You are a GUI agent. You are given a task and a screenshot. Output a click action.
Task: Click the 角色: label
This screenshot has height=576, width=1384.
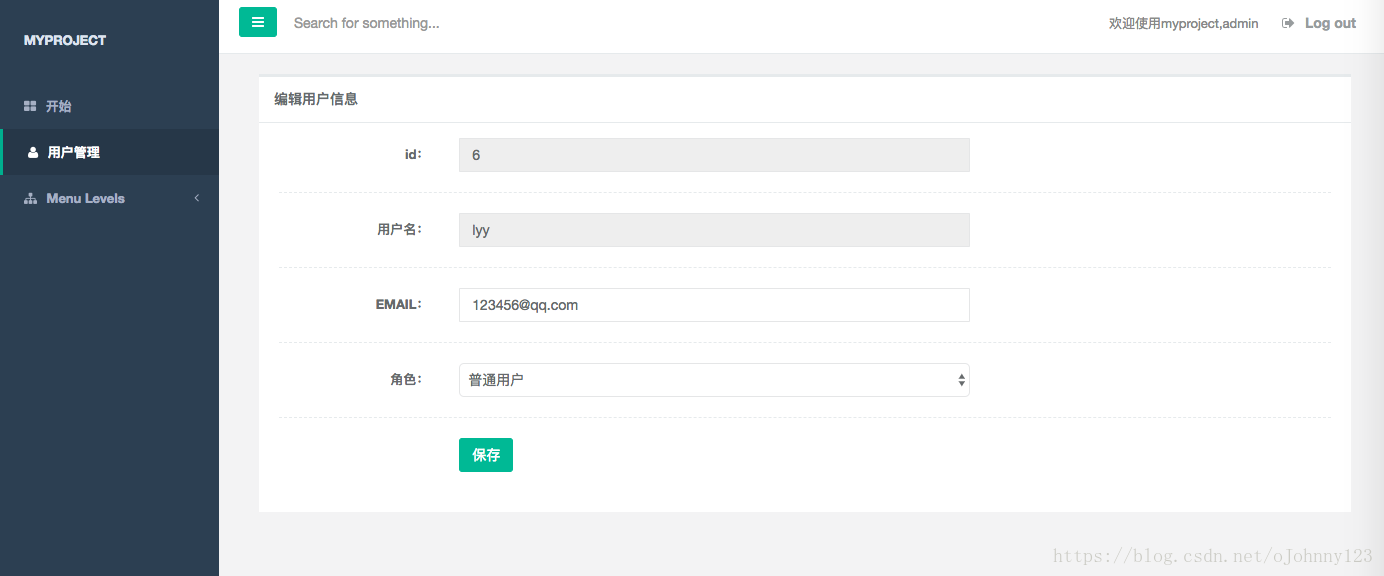406,379
